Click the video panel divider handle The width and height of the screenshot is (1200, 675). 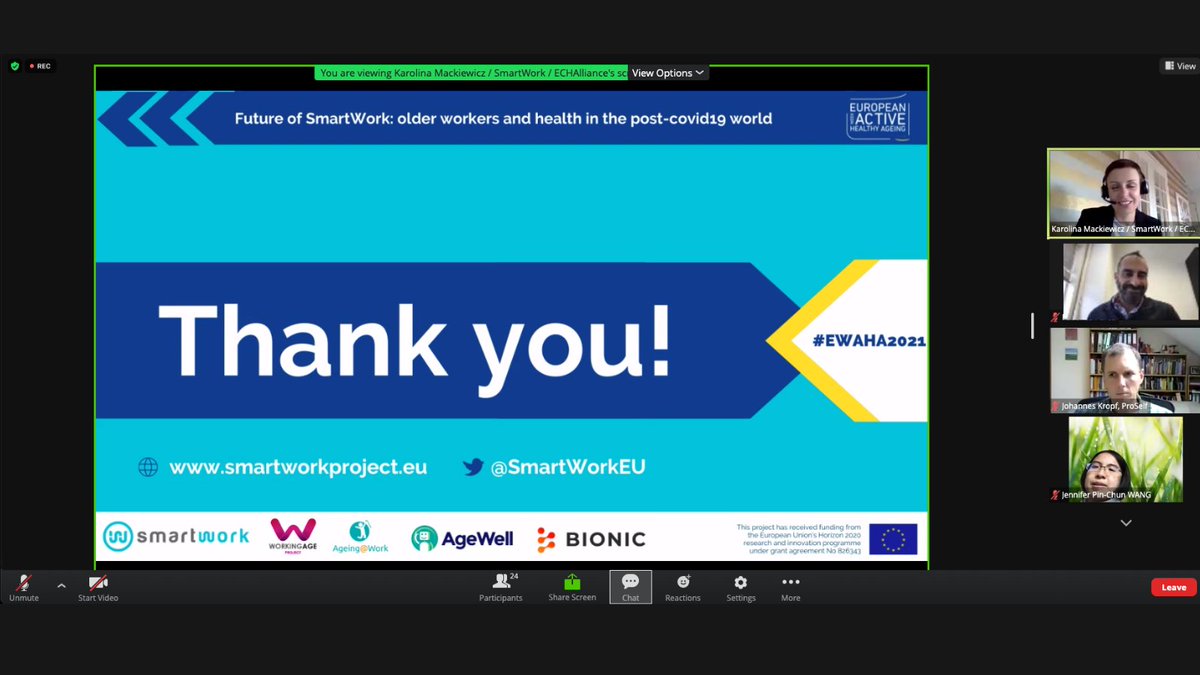1033,326
